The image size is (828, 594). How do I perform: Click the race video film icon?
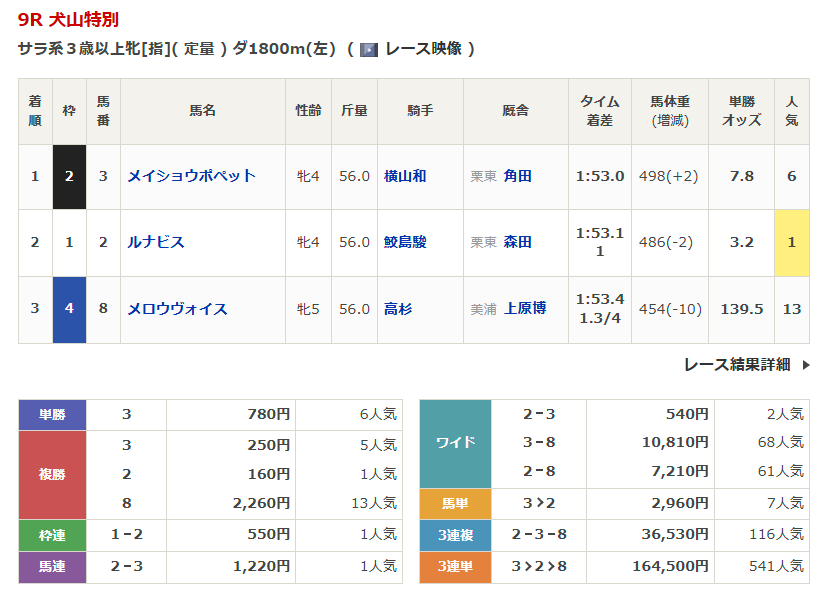click(x=369, y=49)
